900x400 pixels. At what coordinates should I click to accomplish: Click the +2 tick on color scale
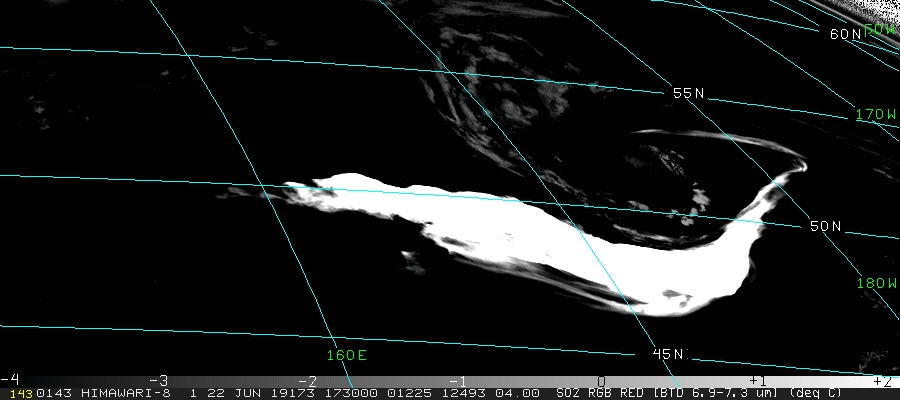click(x=881, y=380)
